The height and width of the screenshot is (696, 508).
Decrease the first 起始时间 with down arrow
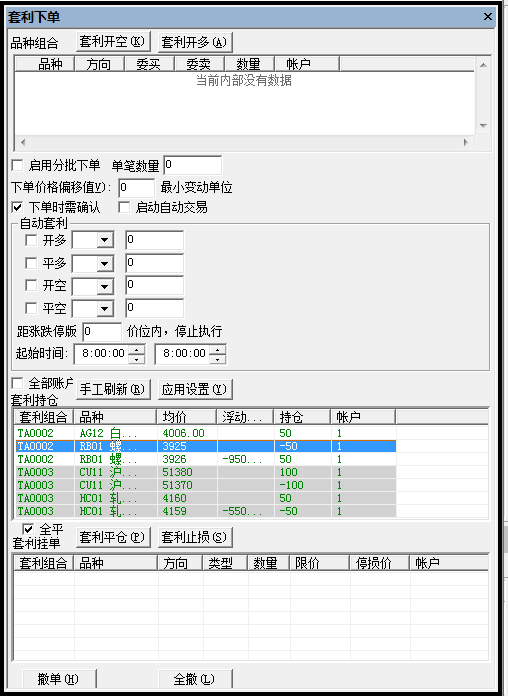[x=137, y=359]
